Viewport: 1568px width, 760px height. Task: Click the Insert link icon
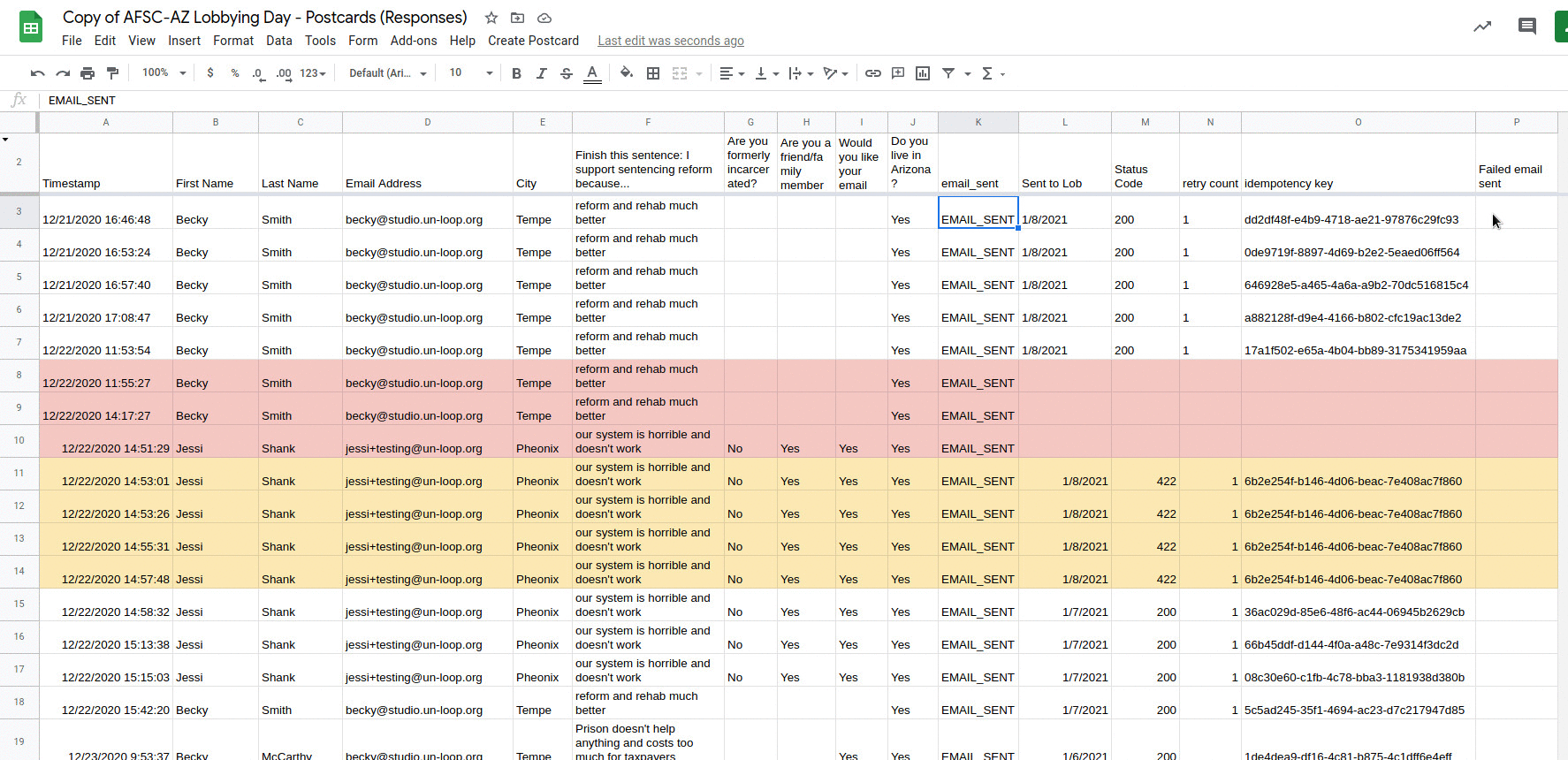click(x=873, y=73)
